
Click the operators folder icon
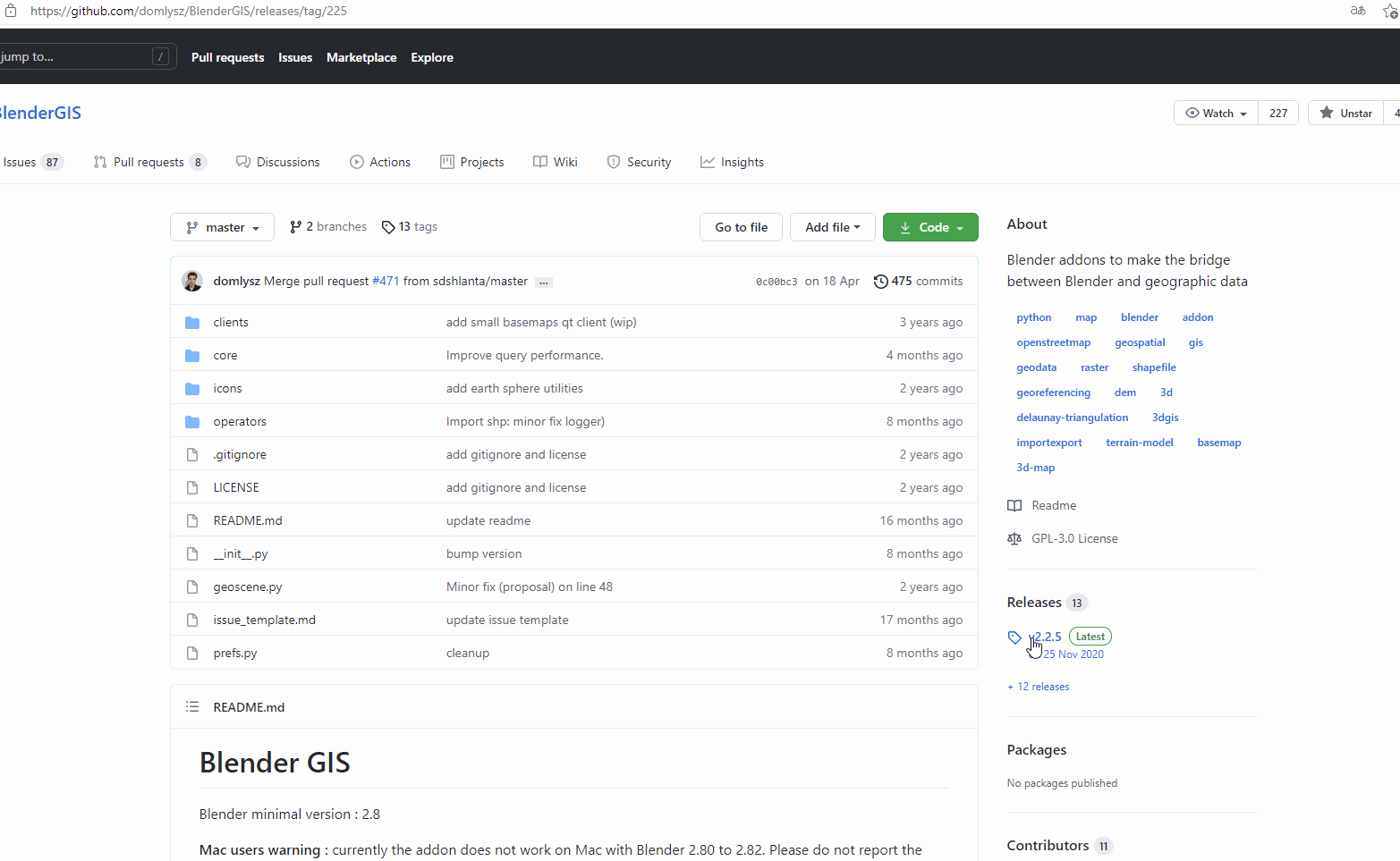pos(192,421)
